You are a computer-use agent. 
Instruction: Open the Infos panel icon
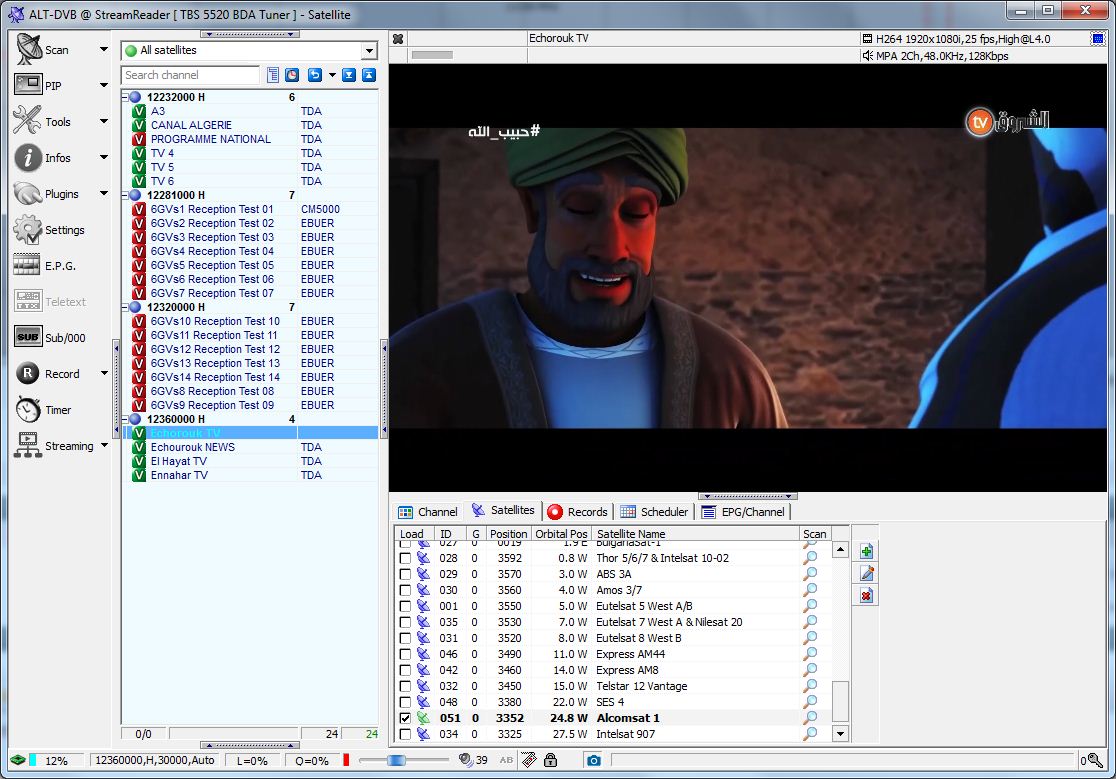pos(28,157)
